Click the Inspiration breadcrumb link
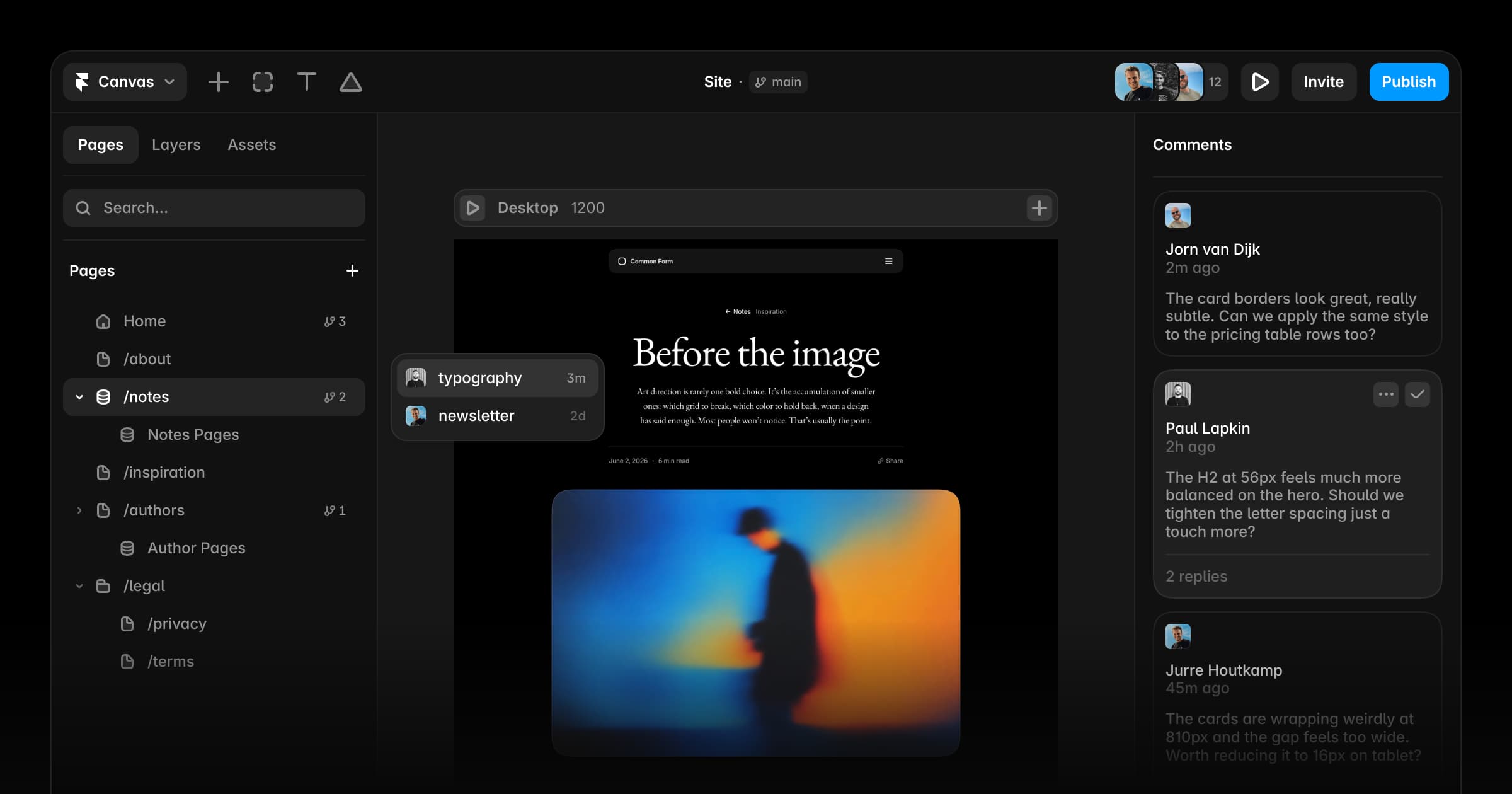Viewport: 1512px width, 794px height. tap(771, 311)
